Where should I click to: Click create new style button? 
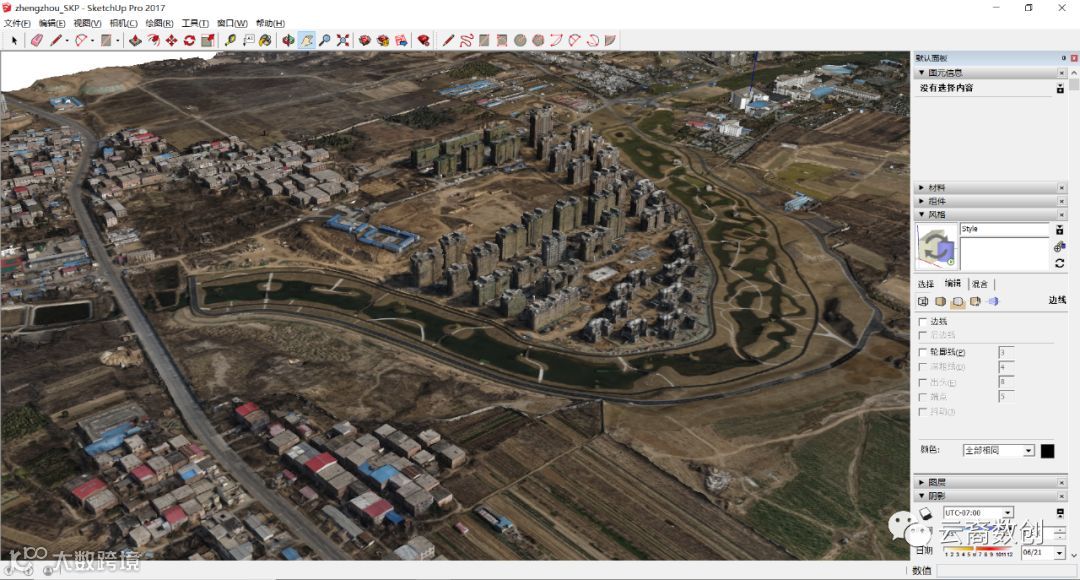point(1059,247)
